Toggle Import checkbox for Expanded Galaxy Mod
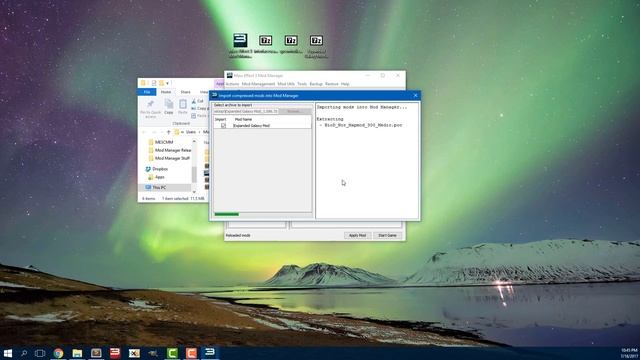 tap(223, 126)
